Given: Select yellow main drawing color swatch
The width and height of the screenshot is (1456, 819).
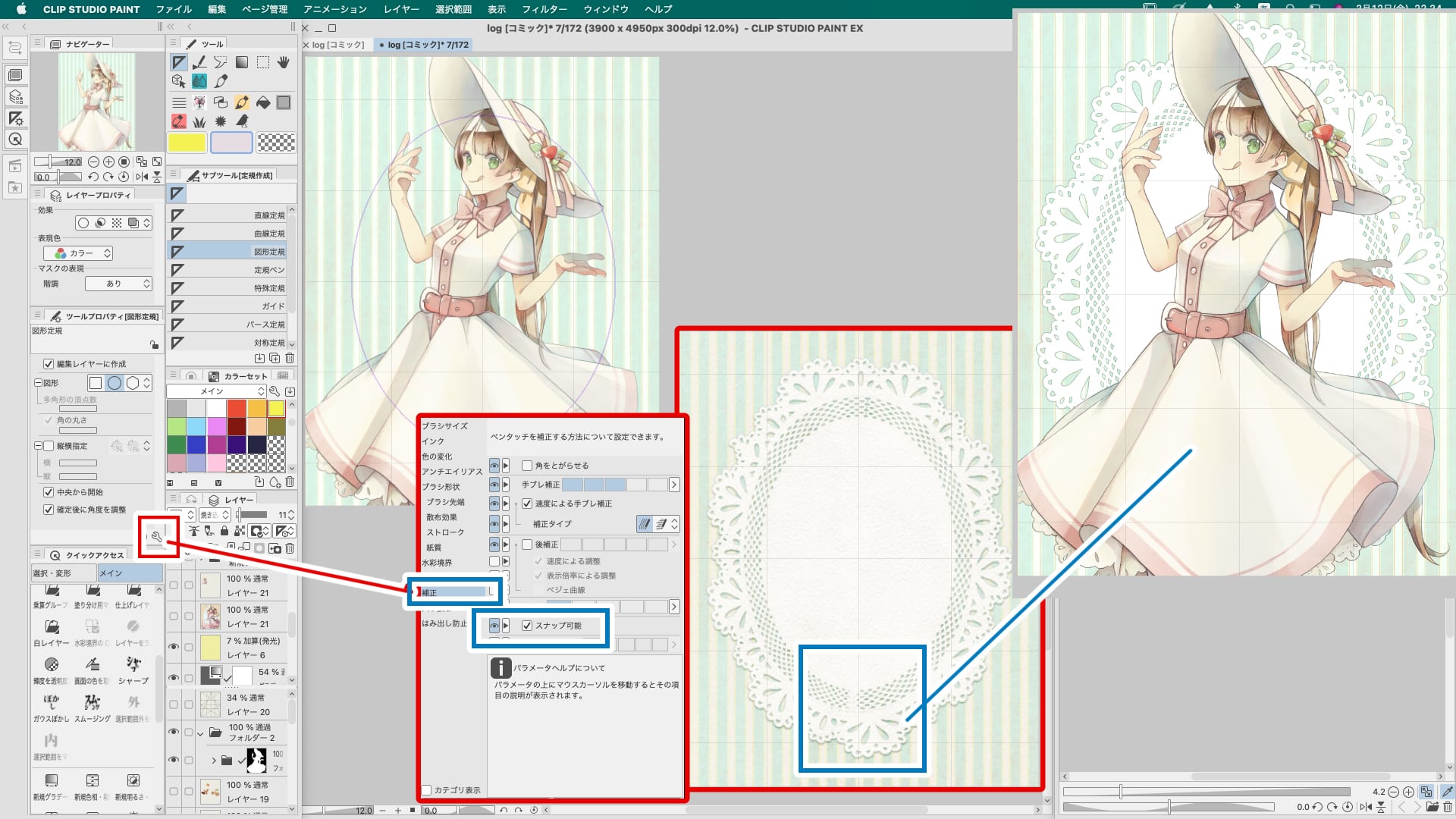Looking at the screenshot, I should point(187,143).
